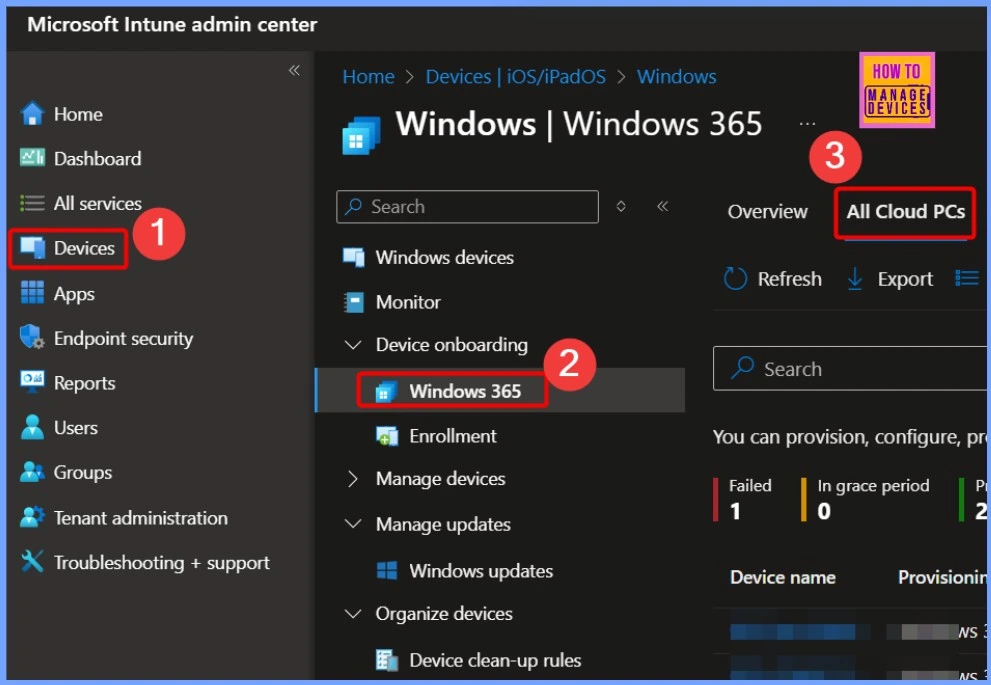Open All services in sidebar

point(97,203)
